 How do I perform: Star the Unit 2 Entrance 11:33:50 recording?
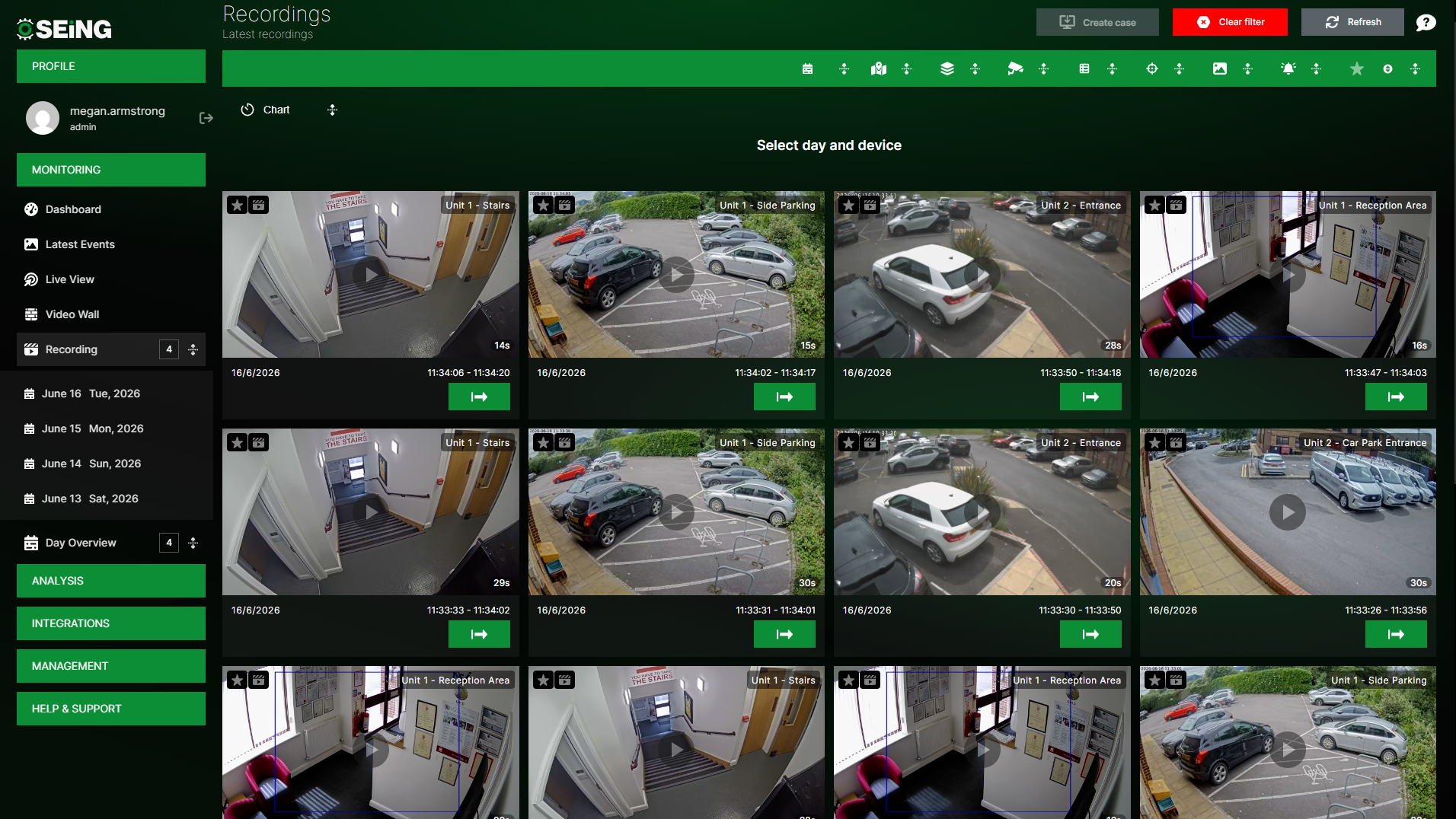pyautogui.click(x=849, y=205)
